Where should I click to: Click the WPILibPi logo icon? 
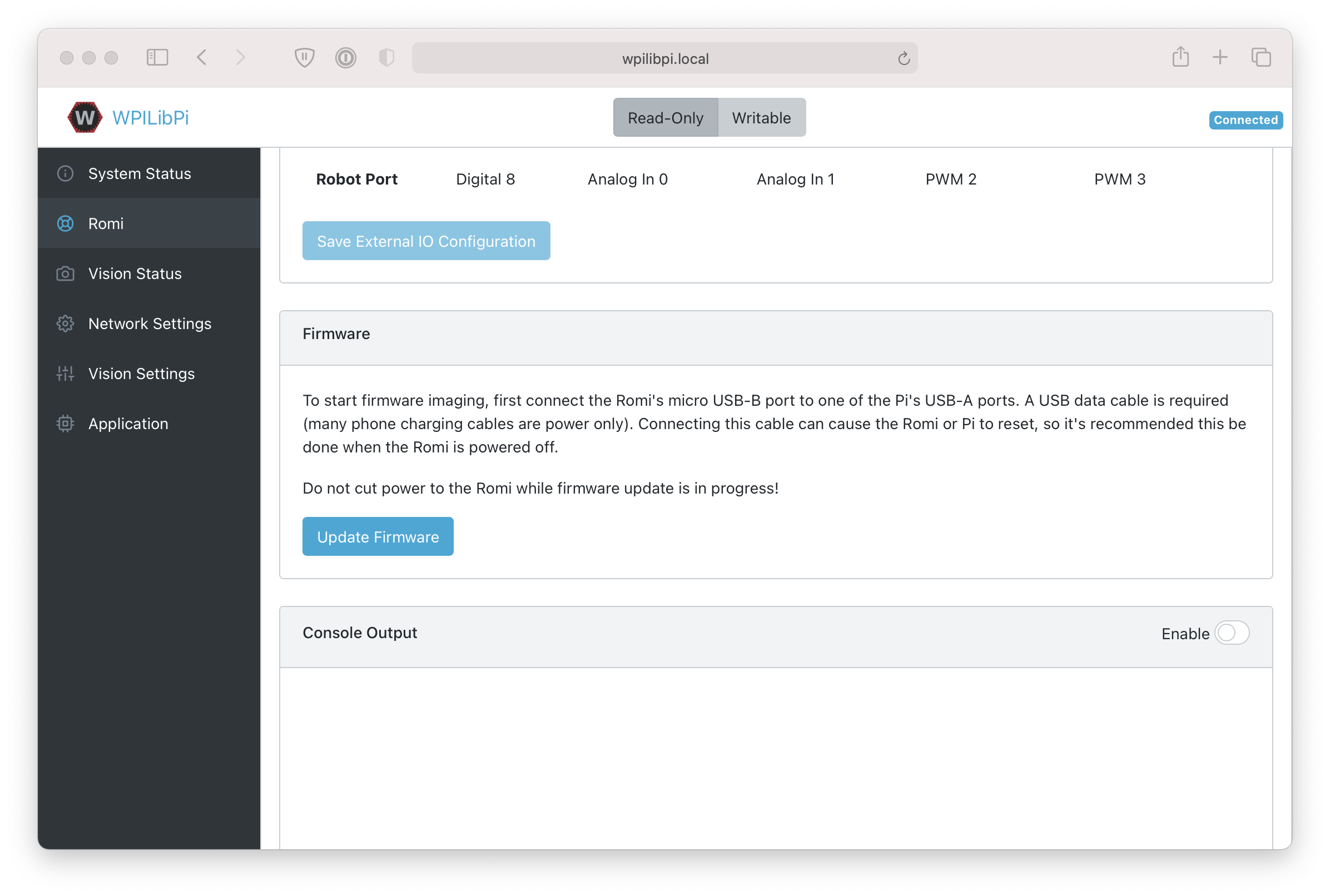coord(85,117)
